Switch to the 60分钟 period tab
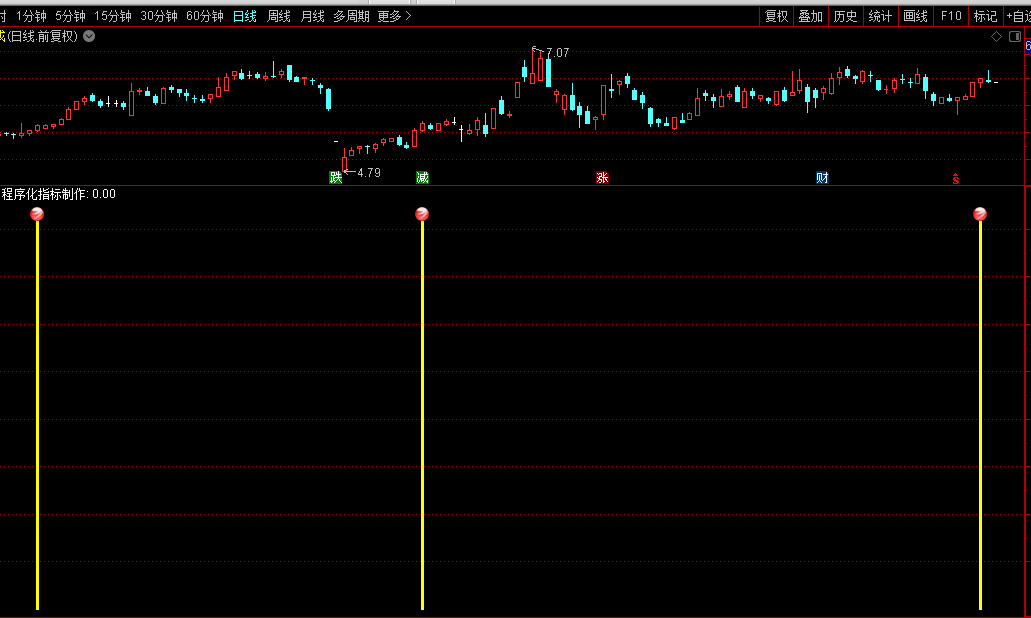1031x618 pixels. click(205, 16)
